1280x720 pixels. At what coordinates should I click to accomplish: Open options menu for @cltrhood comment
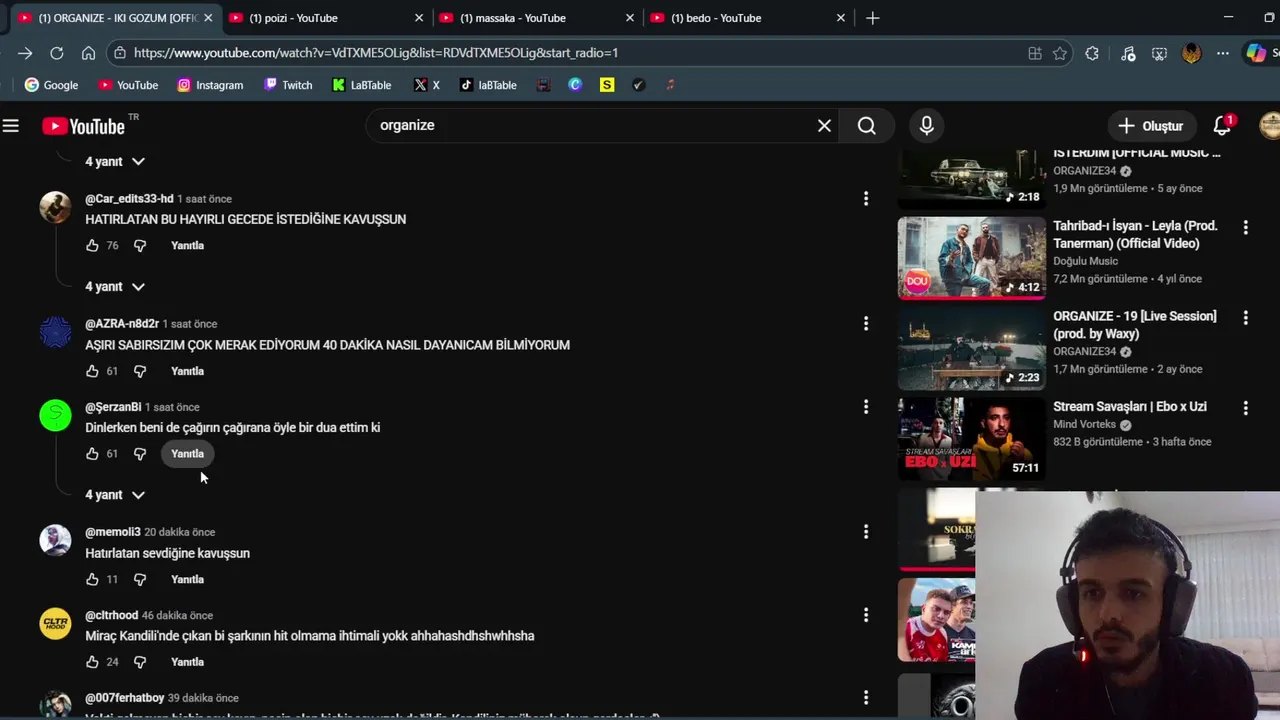point(866,615)
